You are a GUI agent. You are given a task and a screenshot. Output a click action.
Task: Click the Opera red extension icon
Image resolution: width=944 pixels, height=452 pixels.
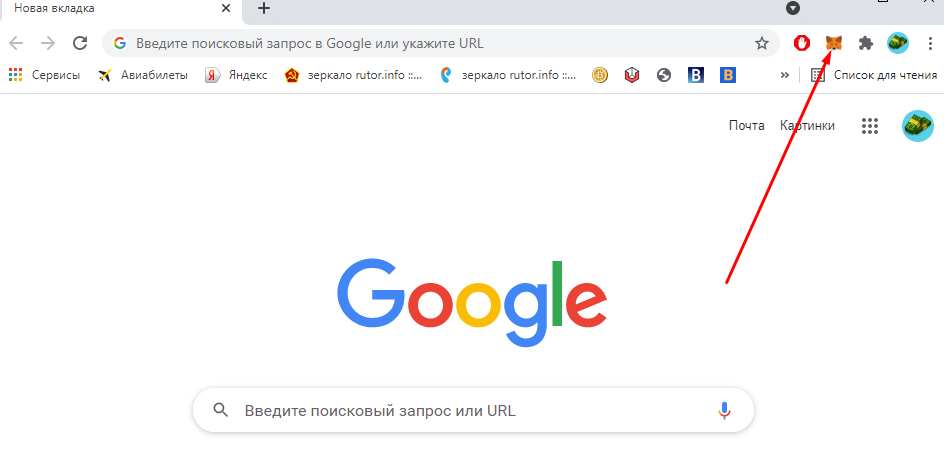click(801, 43)
